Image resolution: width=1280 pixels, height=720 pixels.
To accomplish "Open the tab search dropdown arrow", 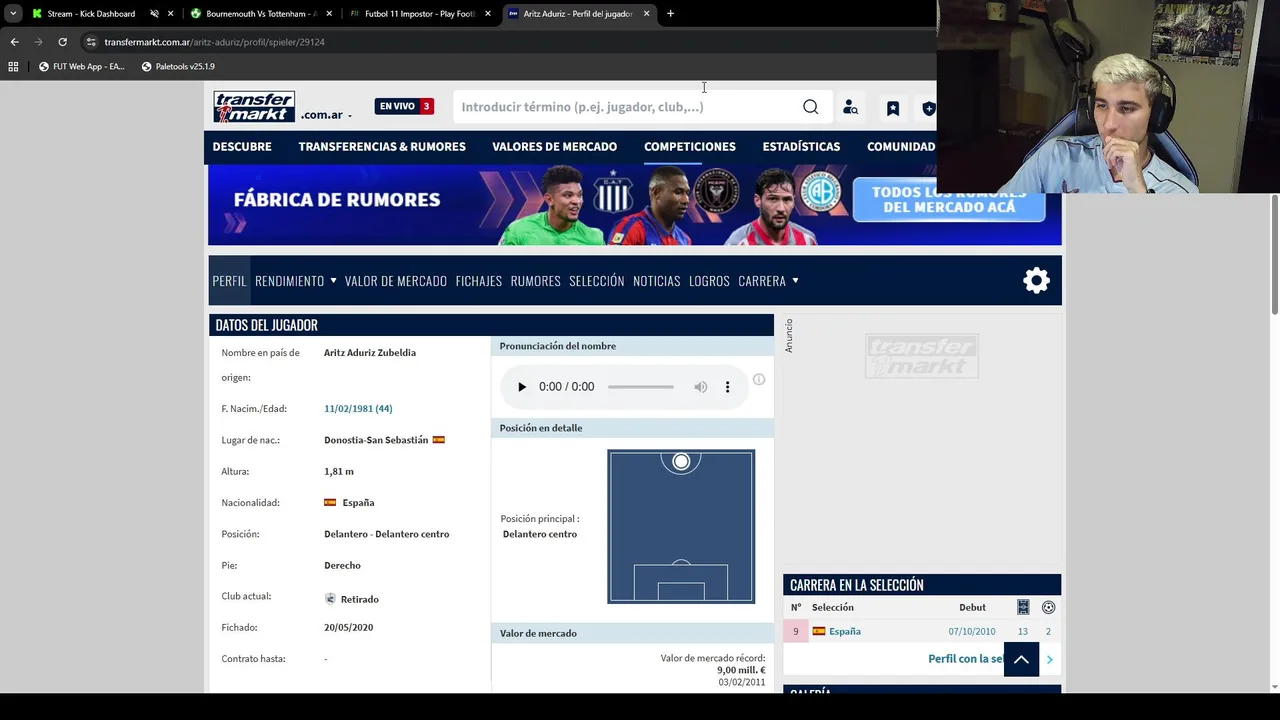I will 13,14.
